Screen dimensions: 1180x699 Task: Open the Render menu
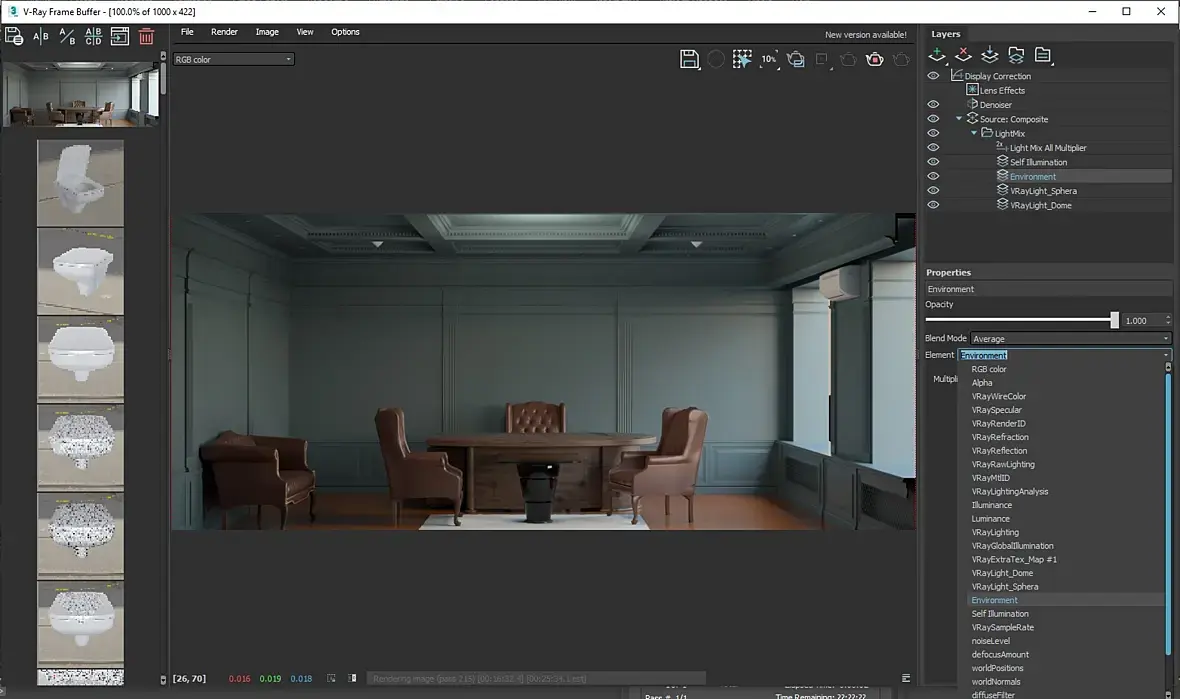pyautogui.click(x=224, y=32)
